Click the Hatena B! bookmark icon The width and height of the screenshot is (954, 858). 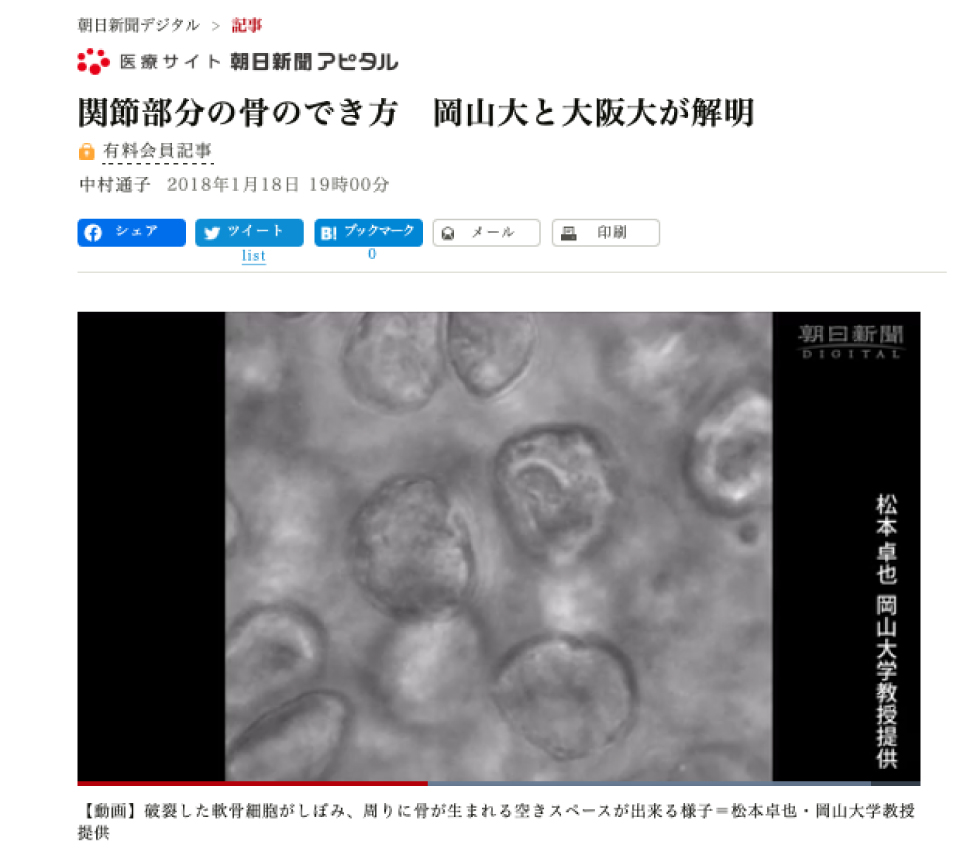[329, 233]
